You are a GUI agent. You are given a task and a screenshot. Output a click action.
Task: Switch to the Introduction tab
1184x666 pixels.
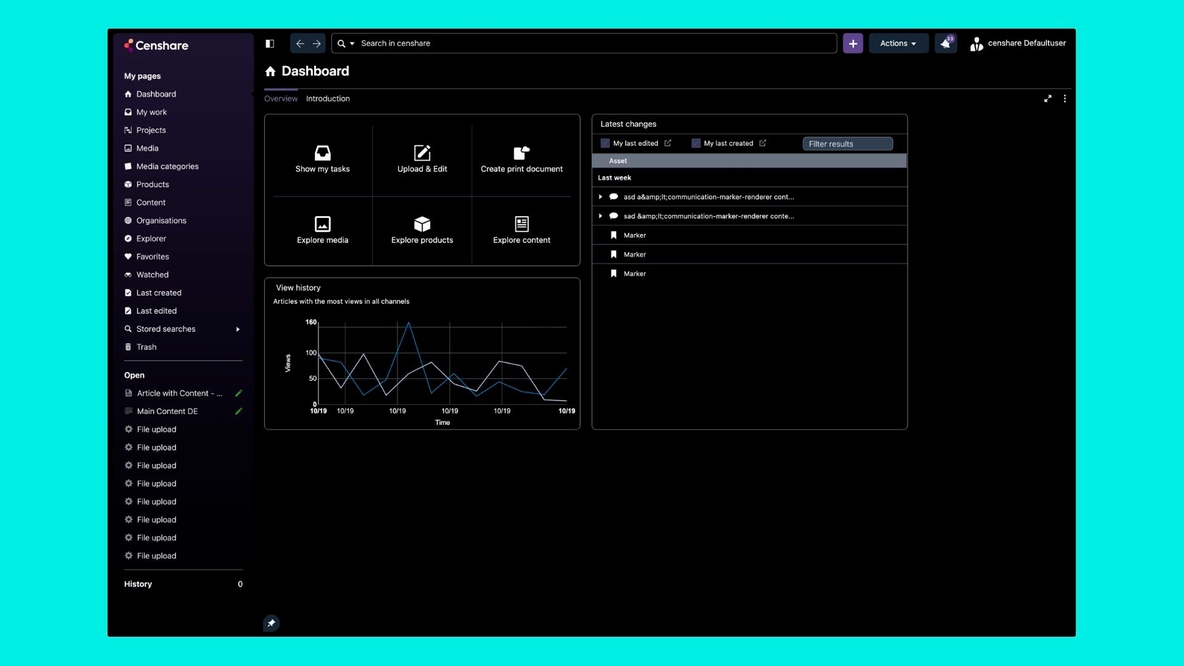click(327, 98)
